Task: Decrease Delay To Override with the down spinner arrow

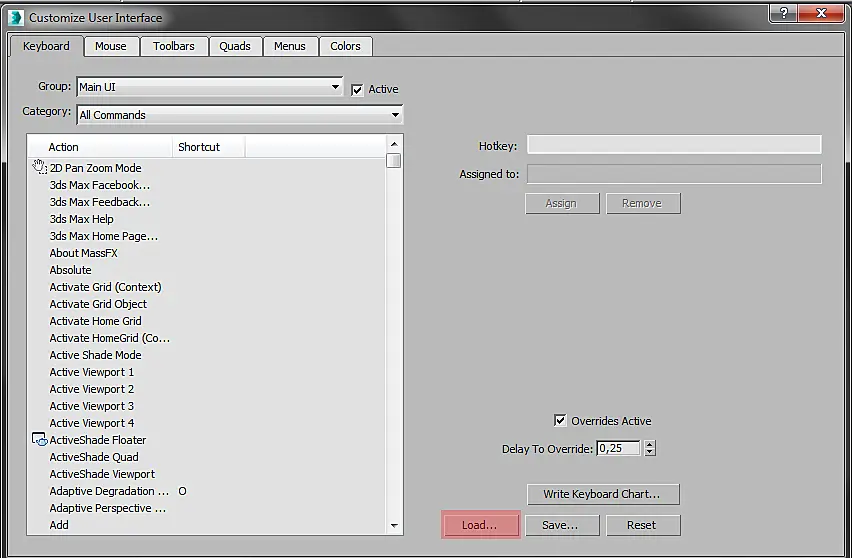Action: [650, 452]
